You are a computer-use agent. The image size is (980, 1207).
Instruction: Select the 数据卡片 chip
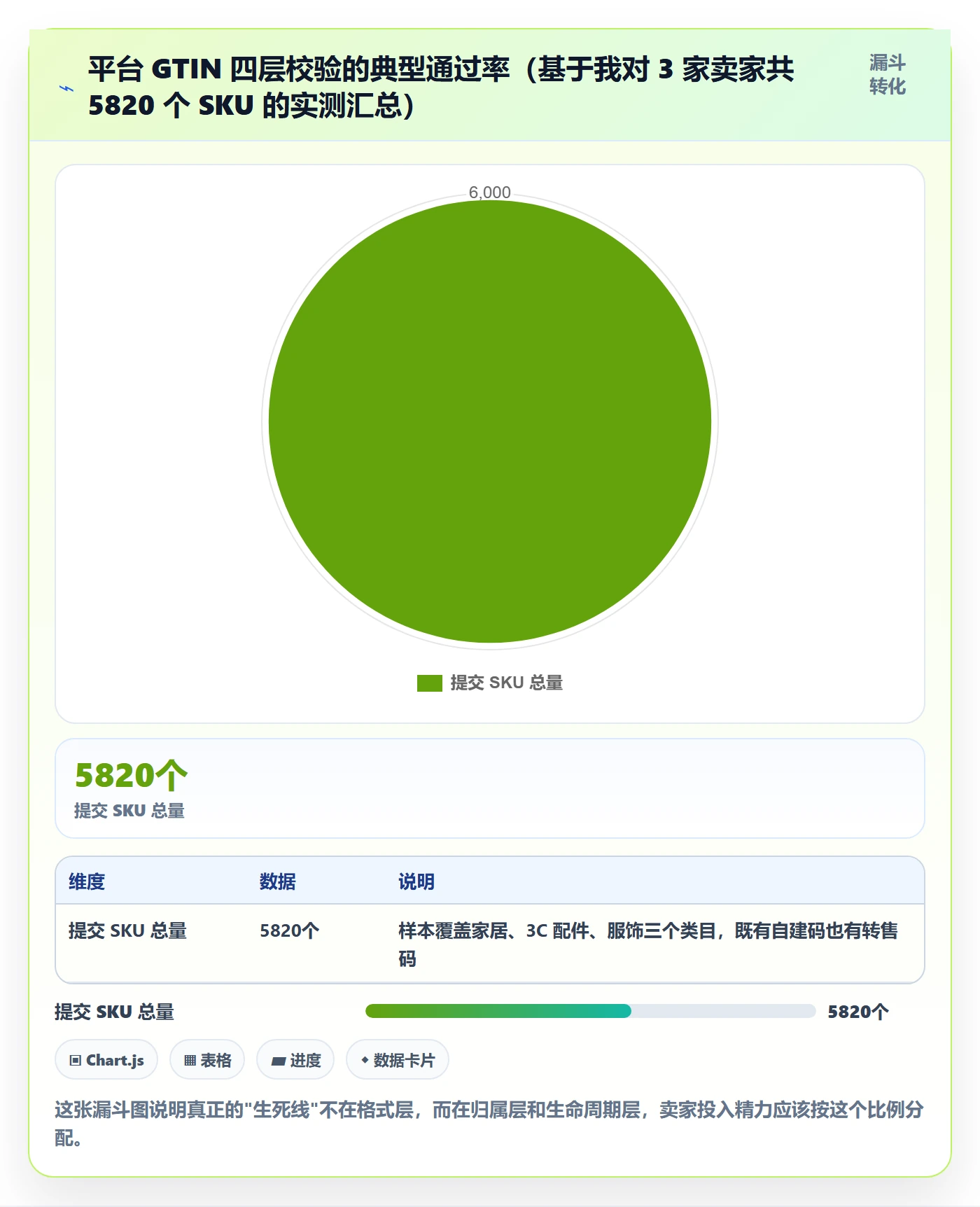[x=398, y=1060]
